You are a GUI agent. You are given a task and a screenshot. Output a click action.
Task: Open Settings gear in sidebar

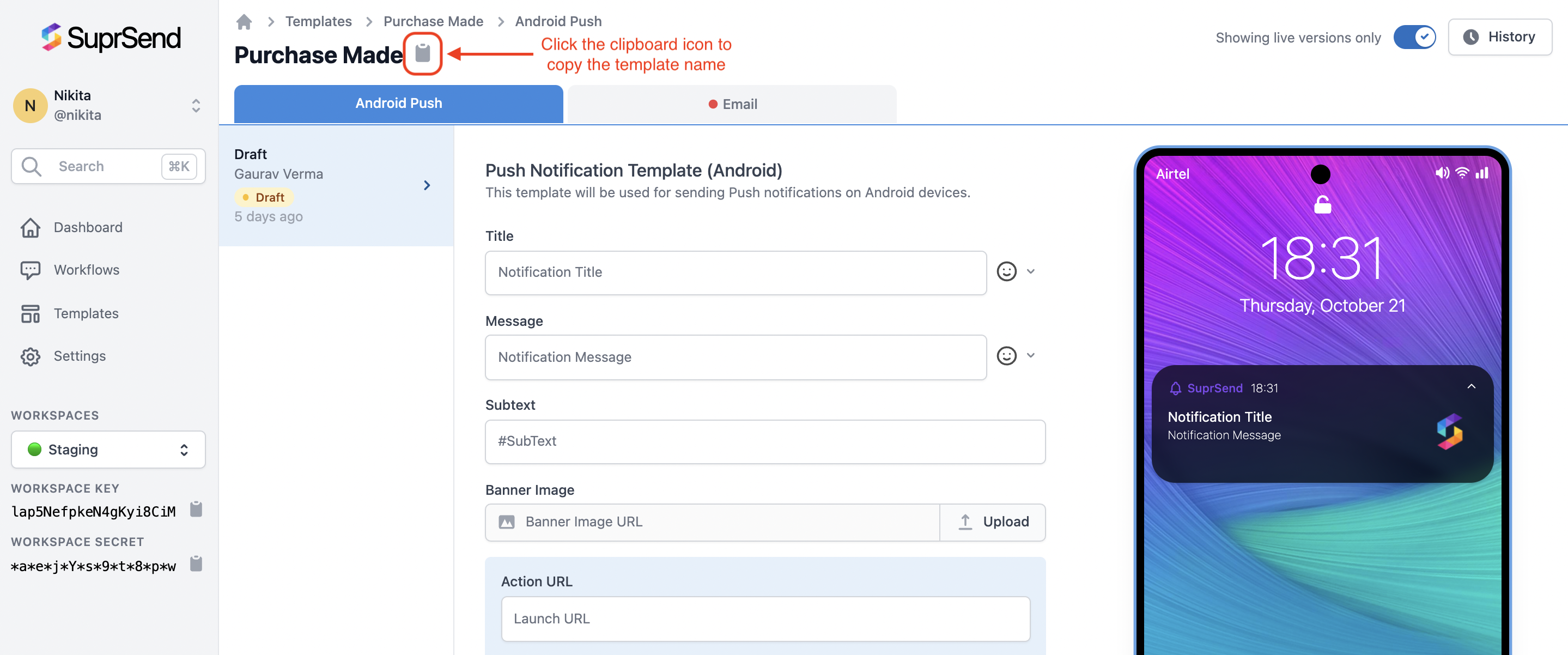pyautogui.click(x=31, y=357)
